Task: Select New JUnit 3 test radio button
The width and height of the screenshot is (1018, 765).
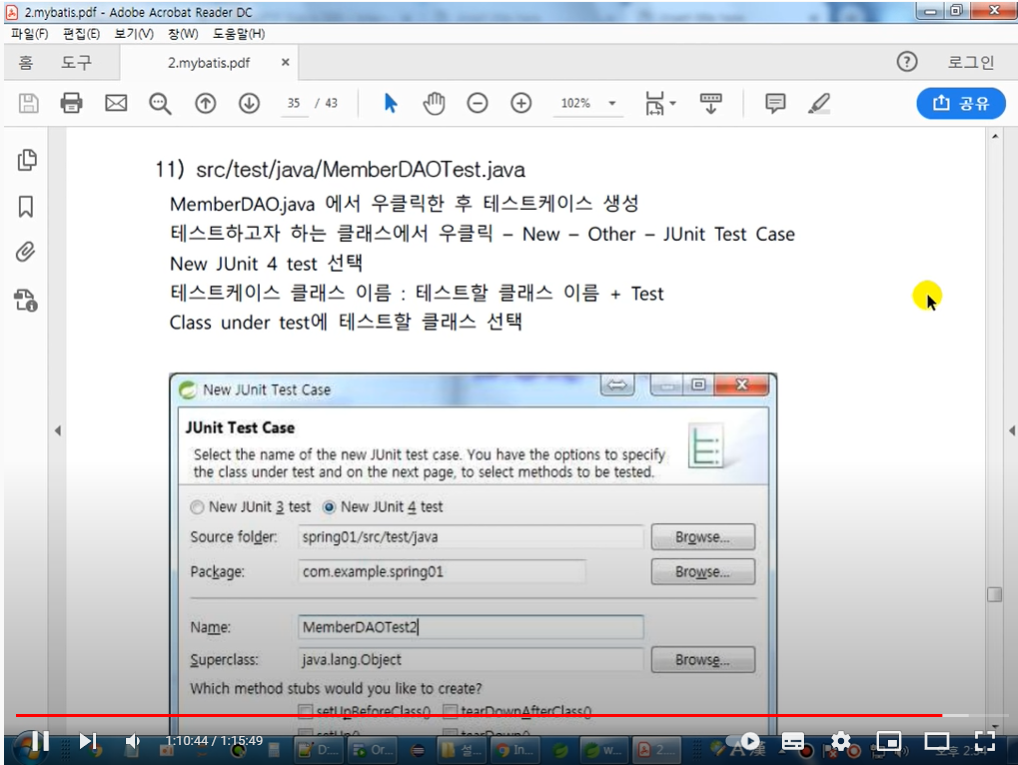Action: click(x=197, y=507)
